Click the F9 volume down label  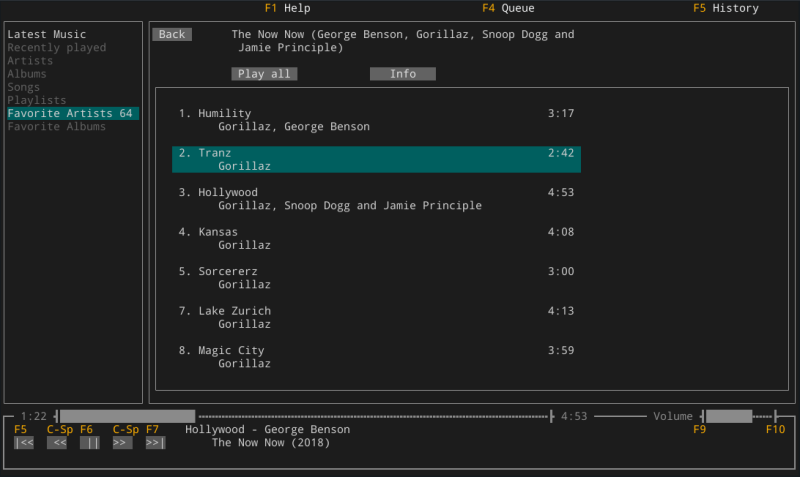(699, 430)
